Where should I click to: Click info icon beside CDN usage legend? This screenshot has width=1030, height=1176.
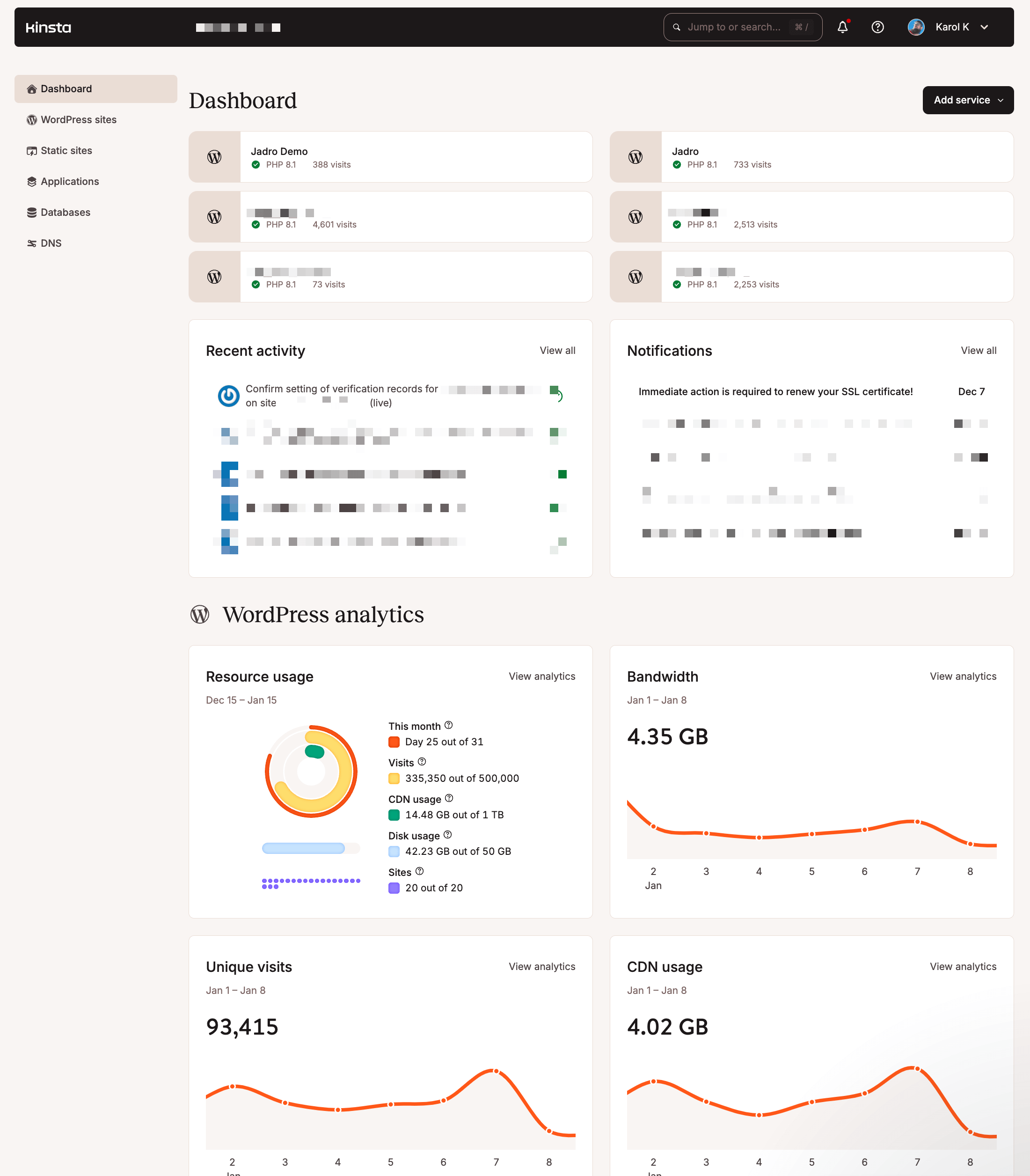pos(449,798)
